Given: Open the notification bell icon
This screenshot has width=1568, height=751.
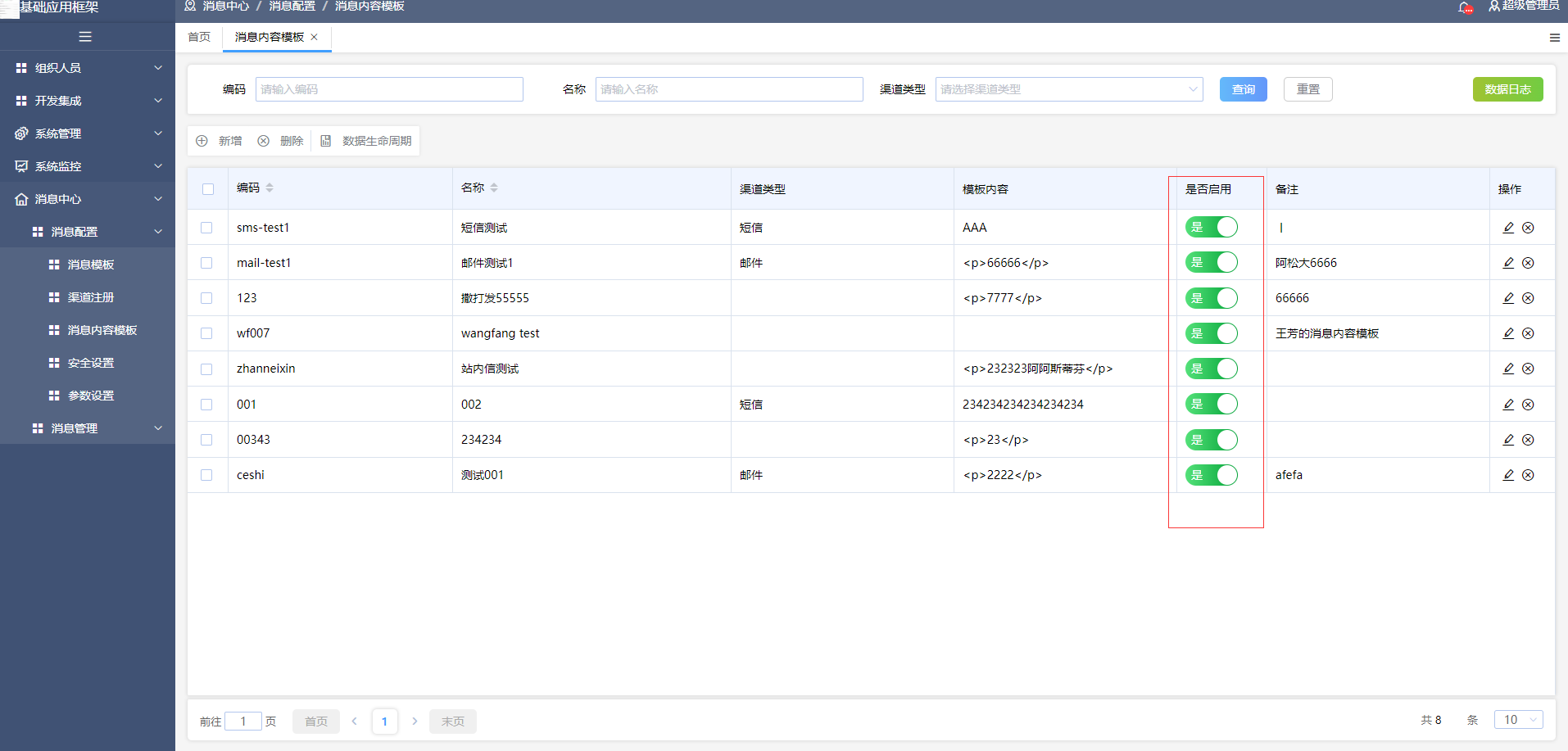Looking at the screenshot, I should click(x=1465, y=7).
